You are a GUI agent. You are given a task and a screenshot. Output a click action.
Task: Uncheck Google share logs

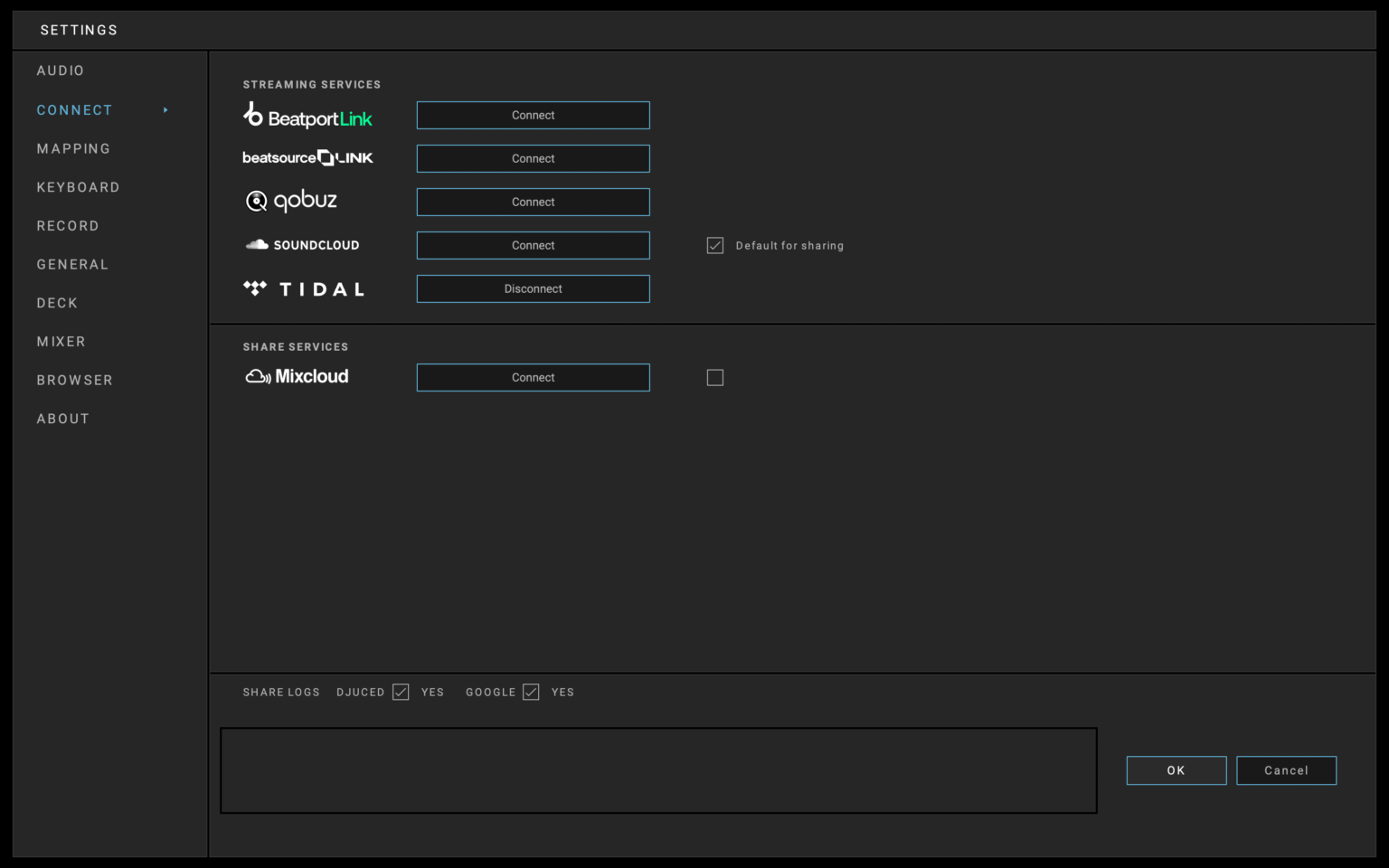click(530, 692)
